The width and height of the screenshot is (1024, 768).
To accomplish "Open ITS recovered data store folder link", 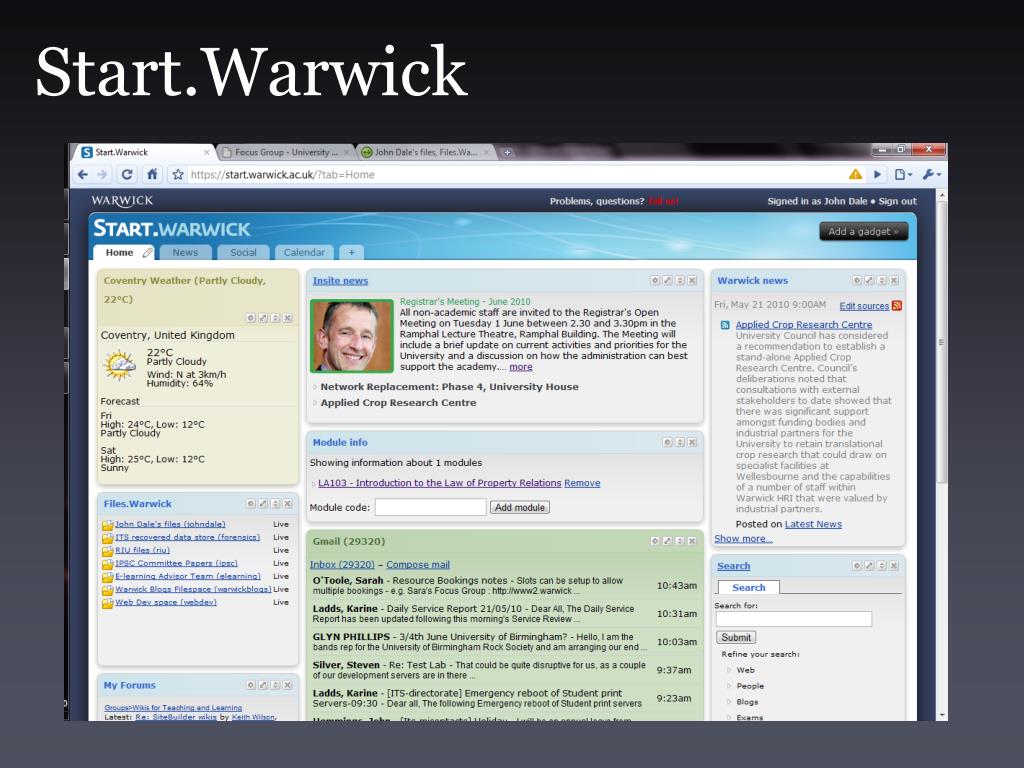I will (x=187, y=537).
